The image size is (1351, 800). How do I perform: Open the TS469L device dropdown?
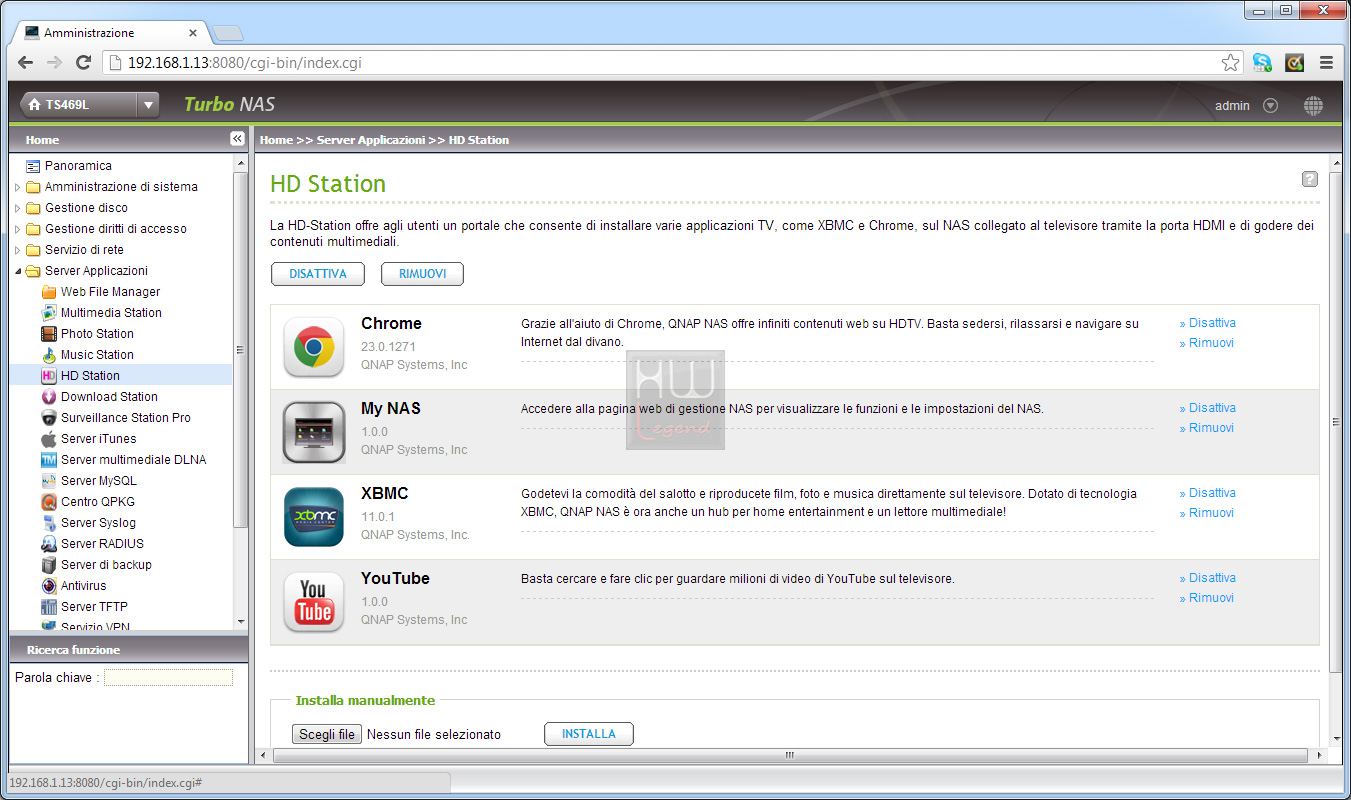coord(148,104)
